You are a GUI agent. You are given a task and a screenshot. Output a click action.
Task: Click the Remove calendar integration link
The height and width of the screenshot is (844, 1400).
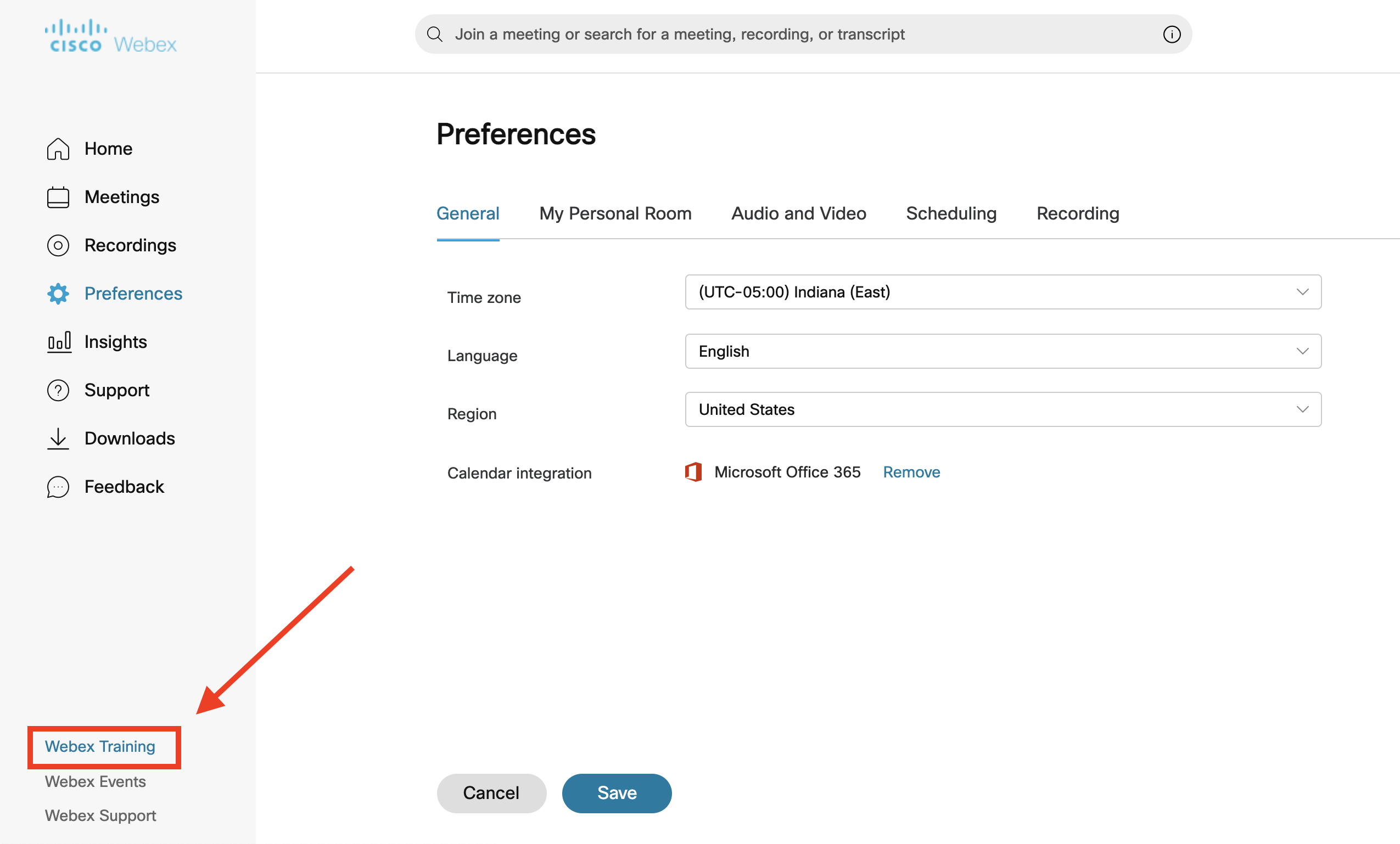point(911,471)
